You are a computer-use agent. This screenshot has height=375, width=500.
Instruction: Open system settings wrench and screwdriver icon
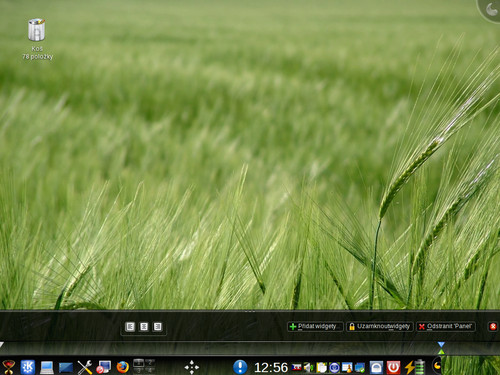point(85,367)
